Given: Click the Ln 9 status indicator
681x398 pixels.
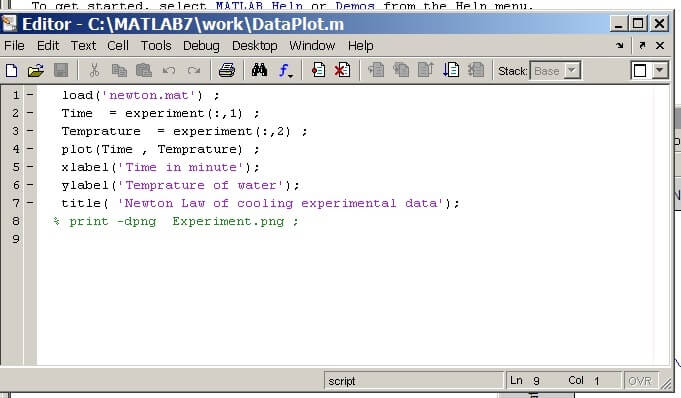Looking at the screenshot, I should point(525,381).
